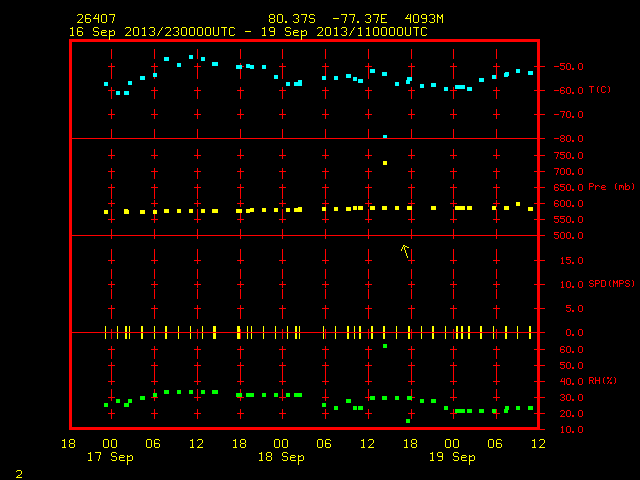Click the outlier yellow pressure point near 725 mb
Screen dimensions: 640x480
click(385, 163)
